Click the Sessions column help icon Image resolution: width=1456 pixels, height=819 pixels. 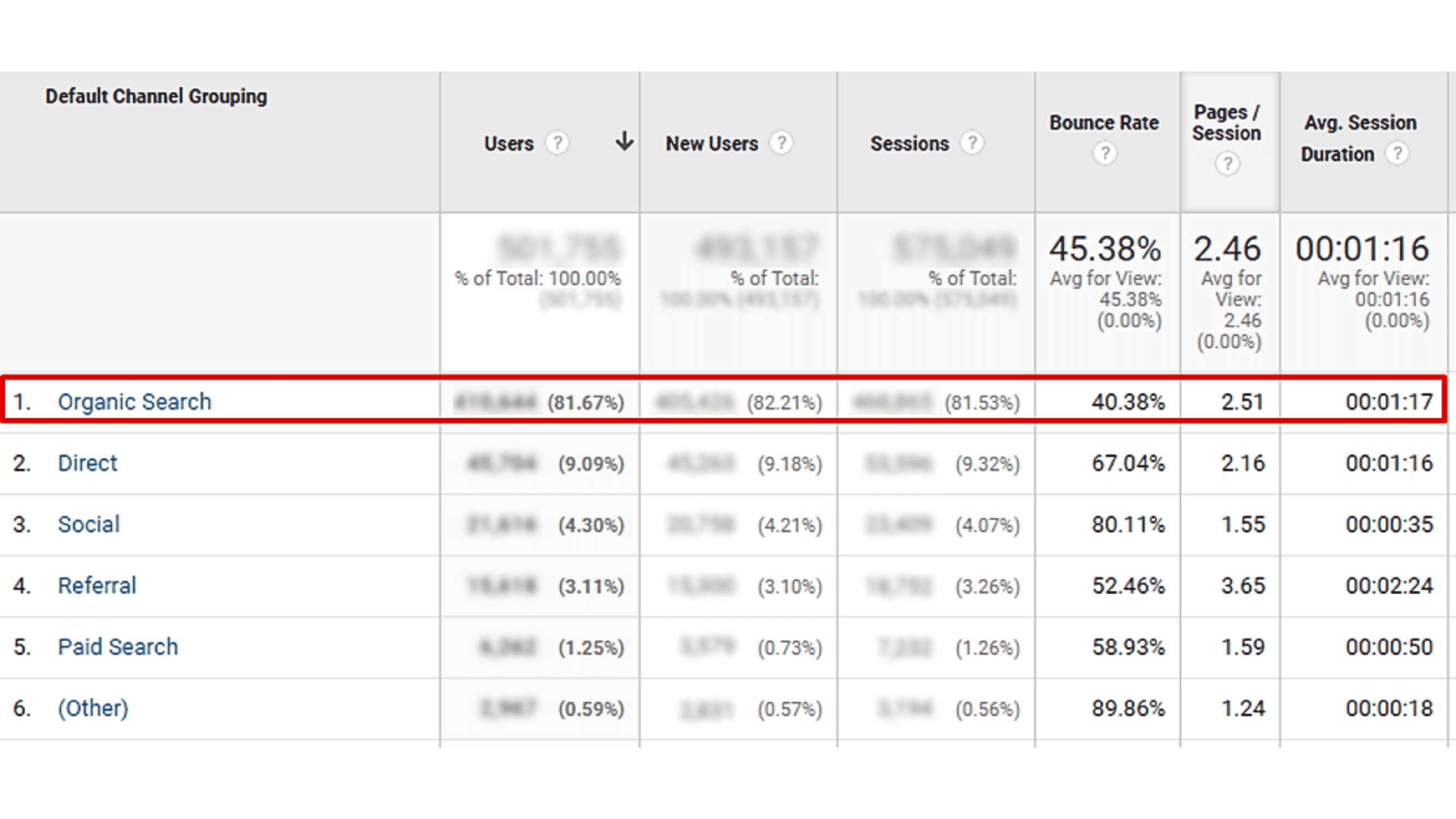(972, 143)
